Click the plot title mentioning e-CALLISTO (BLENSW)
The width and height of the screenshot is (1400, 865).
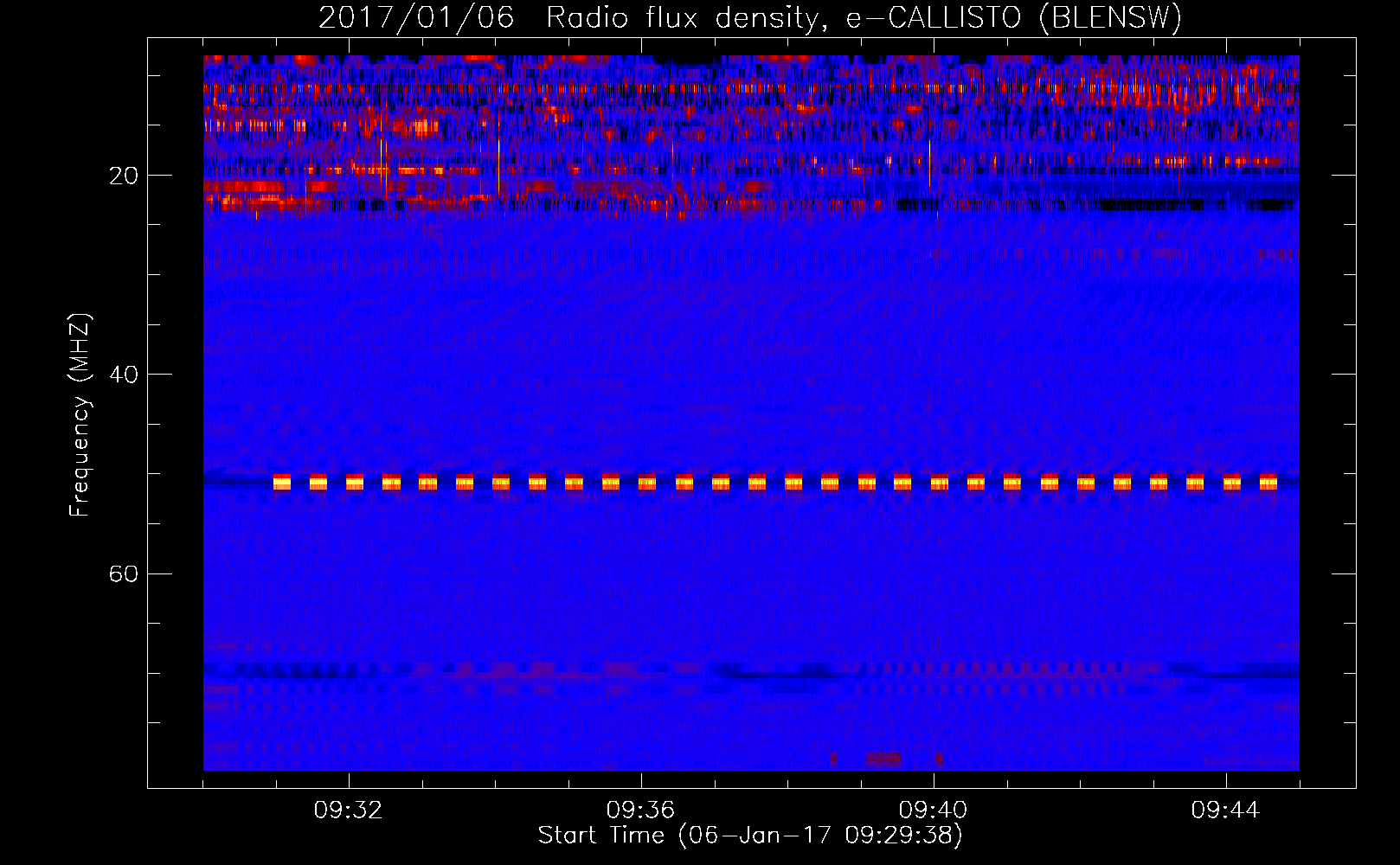[x=749, y=18]
